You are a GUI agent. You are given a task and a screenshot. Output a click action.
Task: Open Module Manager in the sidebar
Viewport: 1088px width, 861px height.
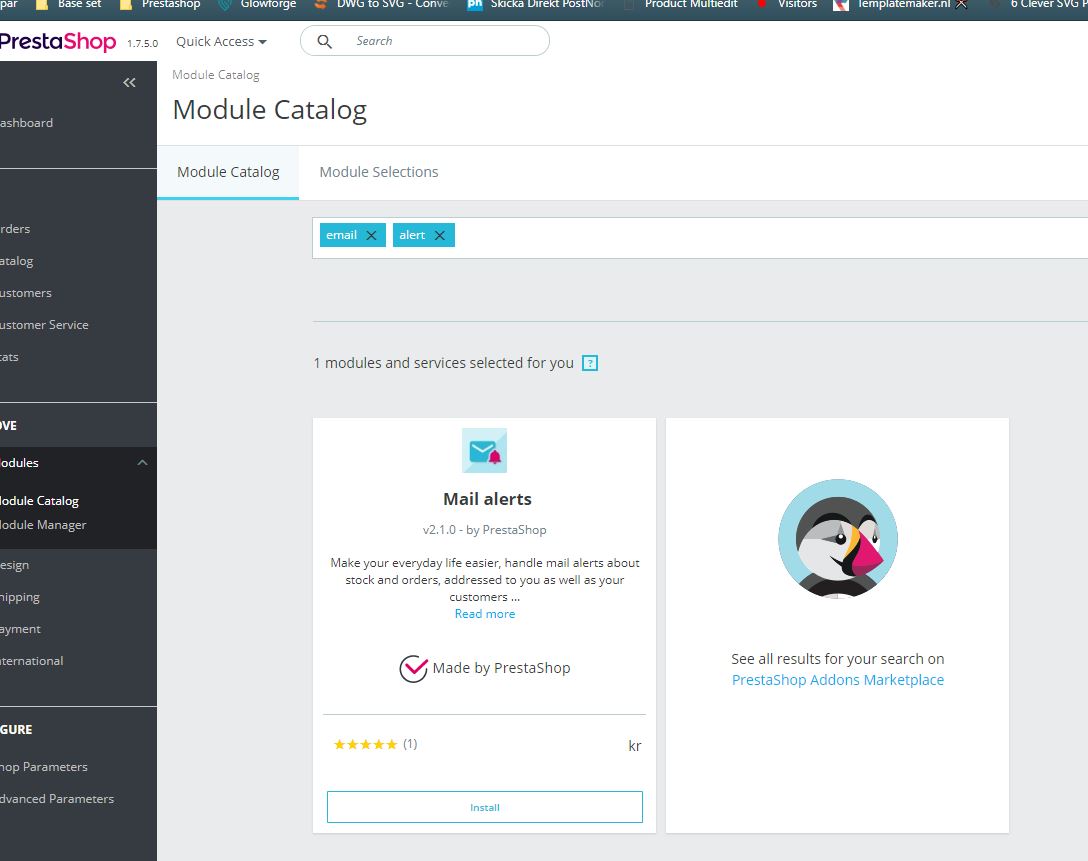point(43,525)
